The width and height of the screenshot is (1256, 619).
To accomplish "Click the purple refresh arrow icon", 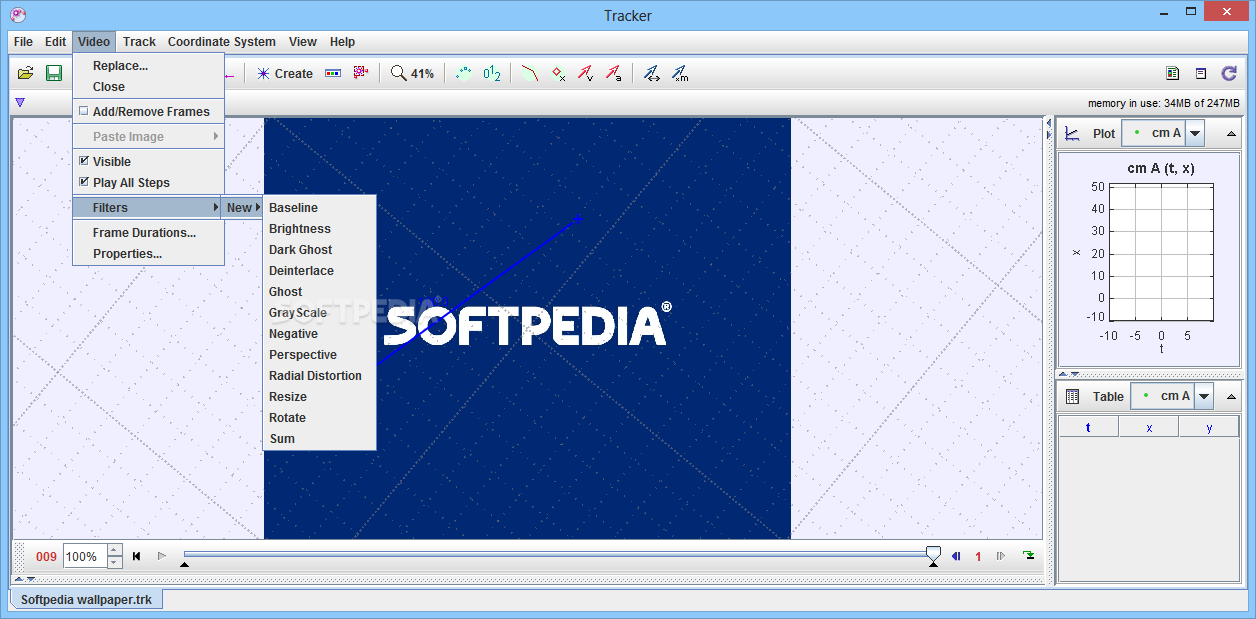I will click(x=1229, y=73).
